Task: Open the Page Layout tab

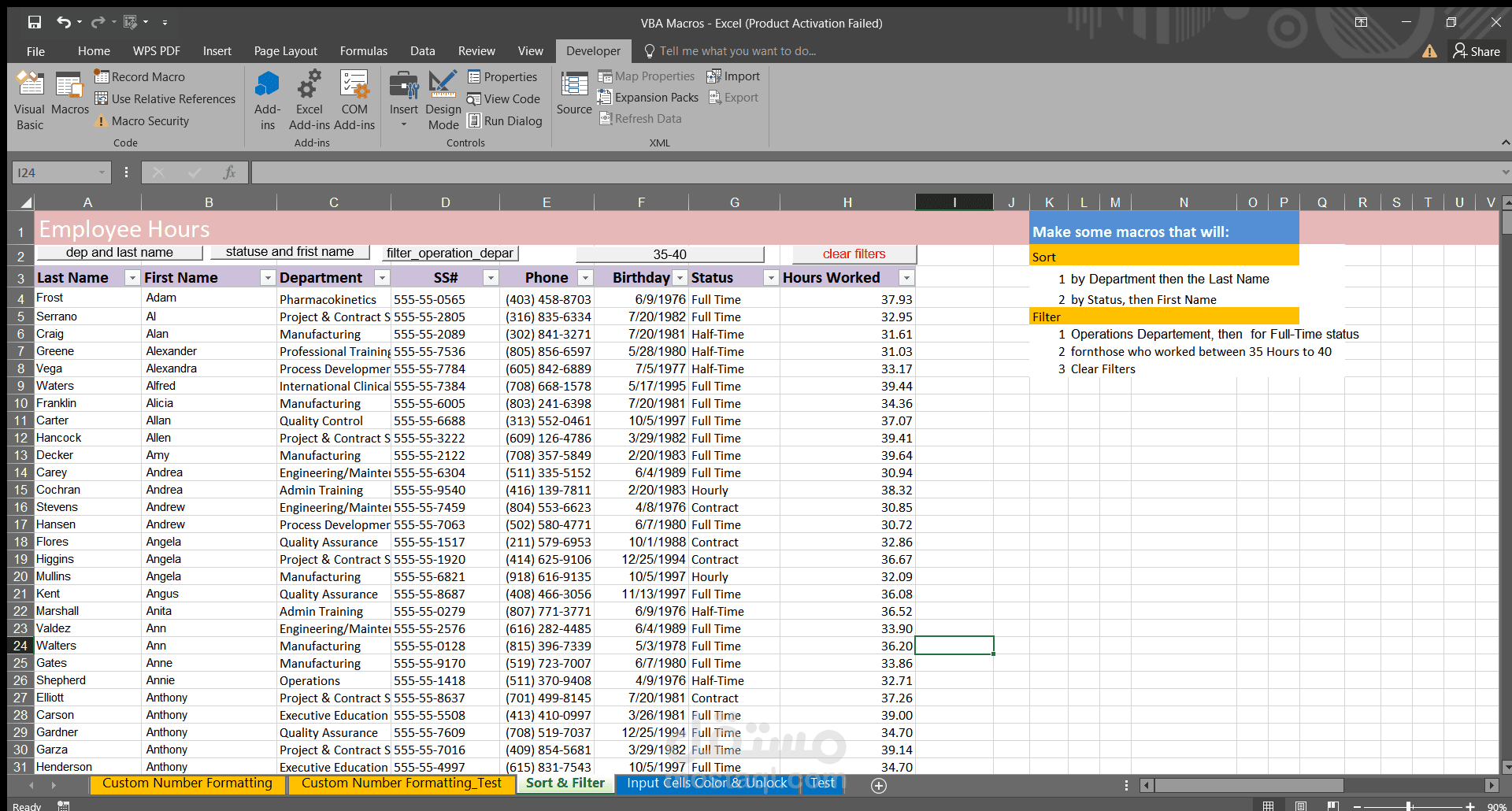Action: [x=285, y=51]
